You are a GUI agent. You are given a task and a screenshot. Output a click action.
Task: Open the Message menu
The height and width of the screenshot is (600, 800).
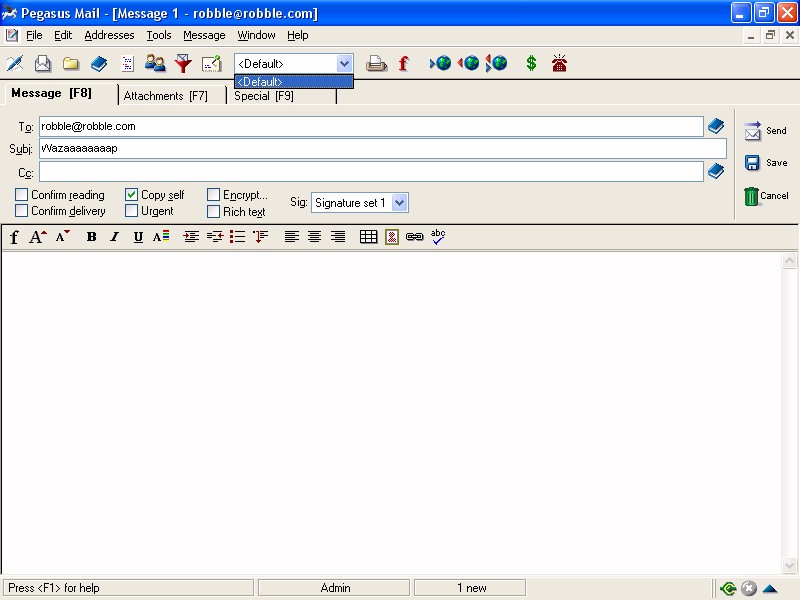click(204, 35)
